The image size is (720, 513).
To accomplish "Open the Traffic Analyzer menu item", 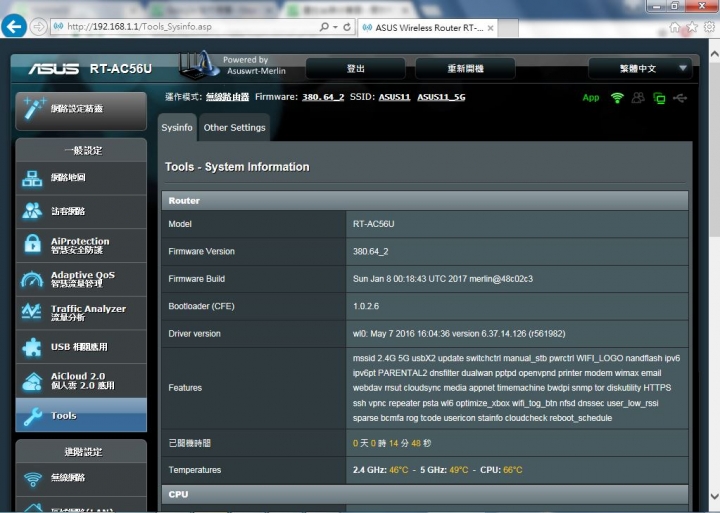I will click(x=81, y=313).
